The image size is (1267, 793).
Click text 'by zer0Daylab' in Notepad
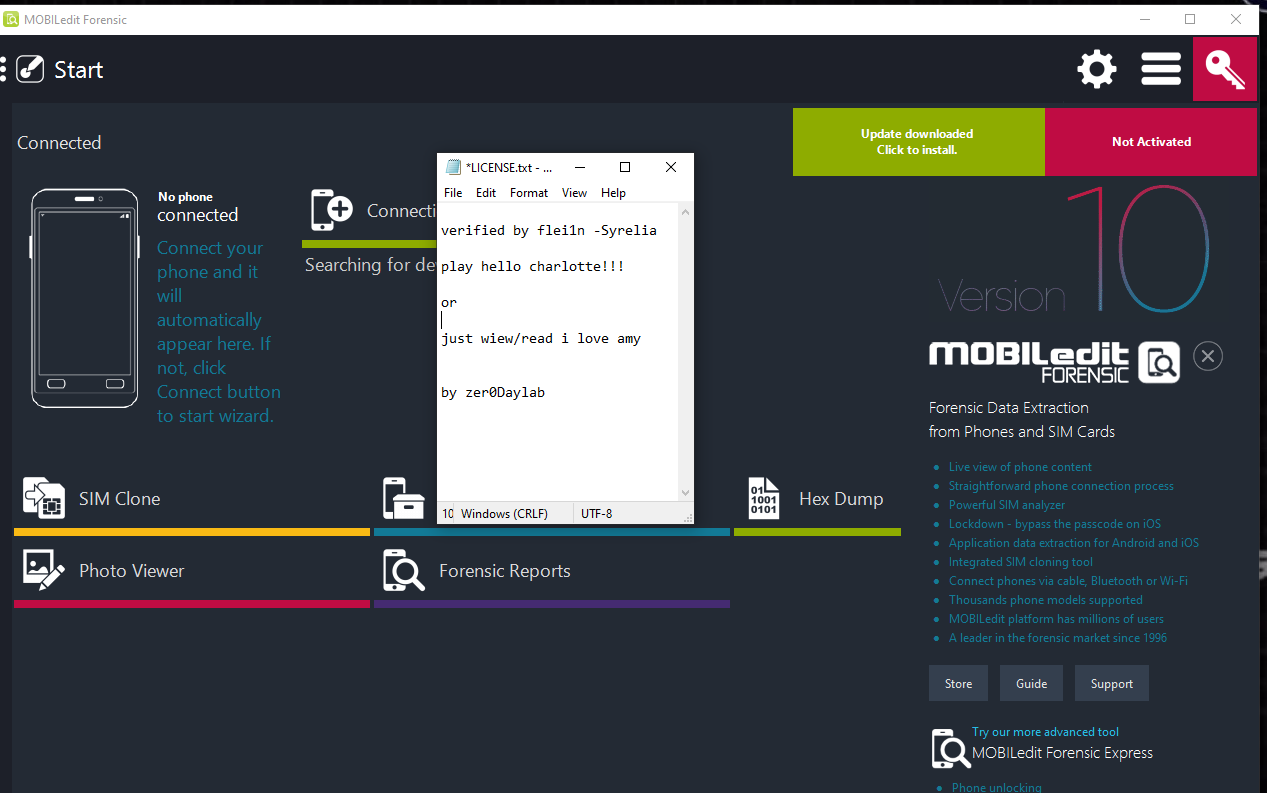(493, 393)
